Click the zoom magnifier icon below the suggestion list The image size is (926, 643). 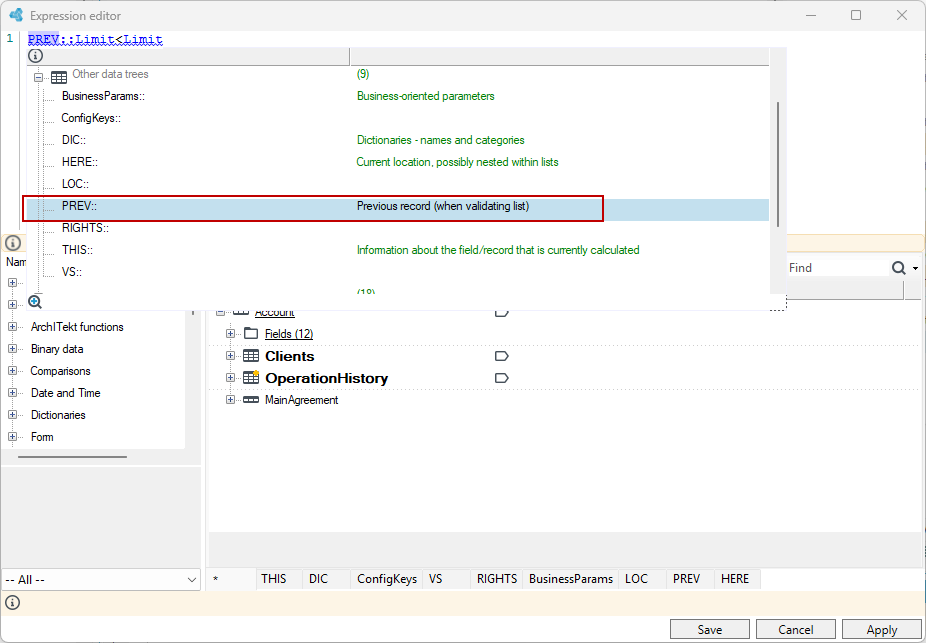35,302
